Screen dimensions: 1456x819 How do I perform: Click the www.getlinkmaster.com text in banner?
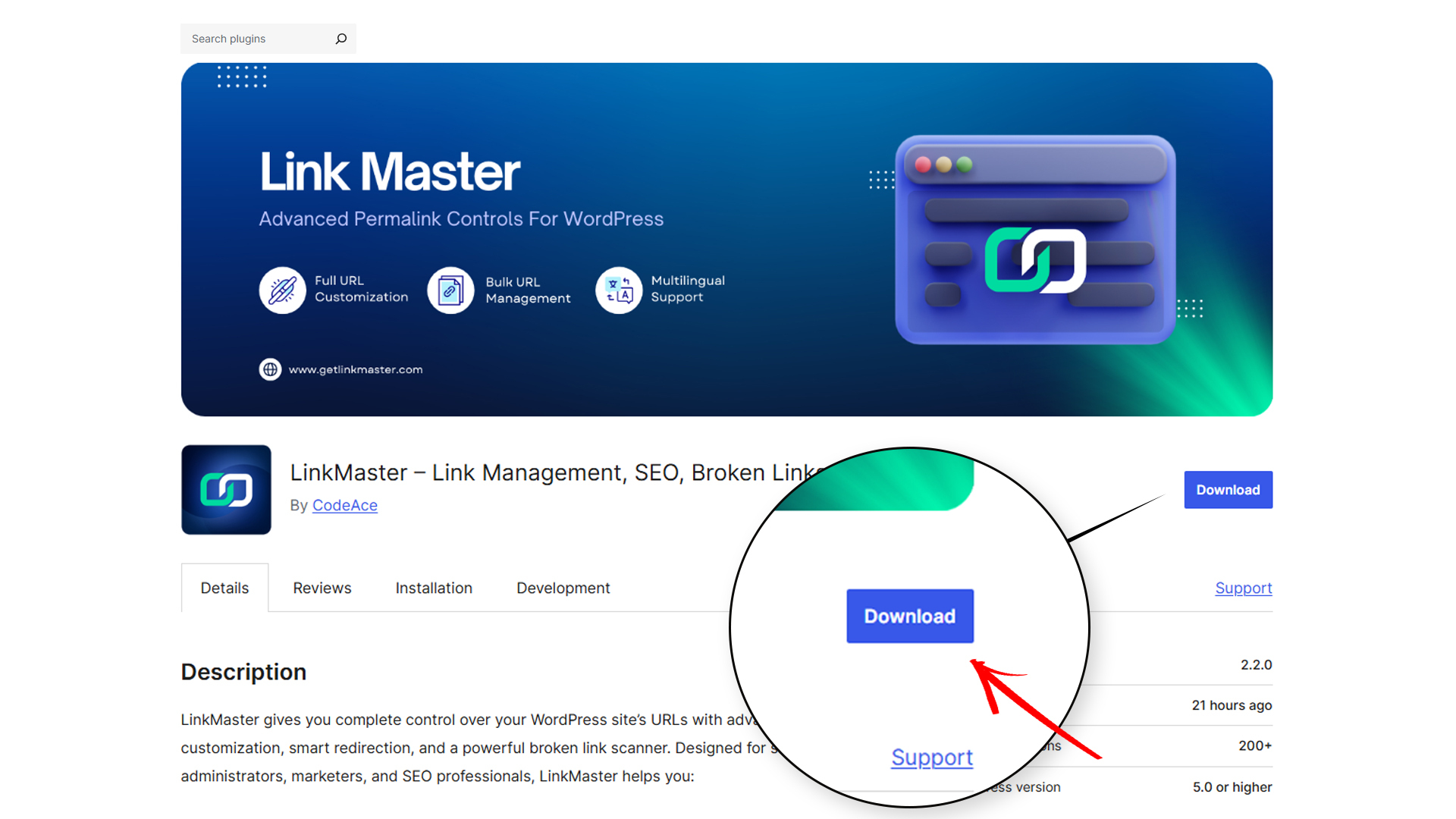[x=356, y=369]
